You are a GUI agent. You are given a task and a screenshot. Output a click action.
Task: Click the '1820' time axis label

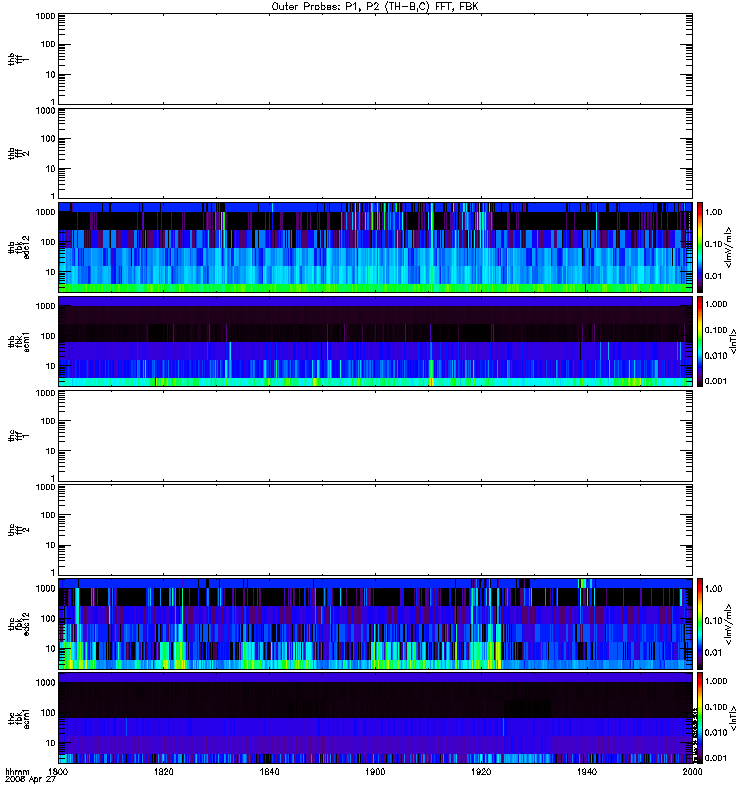point(163,771)
